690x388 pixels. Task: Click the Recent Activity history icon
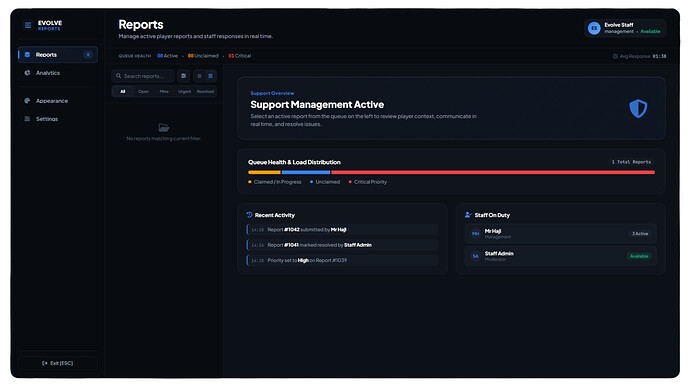point(250,215)
